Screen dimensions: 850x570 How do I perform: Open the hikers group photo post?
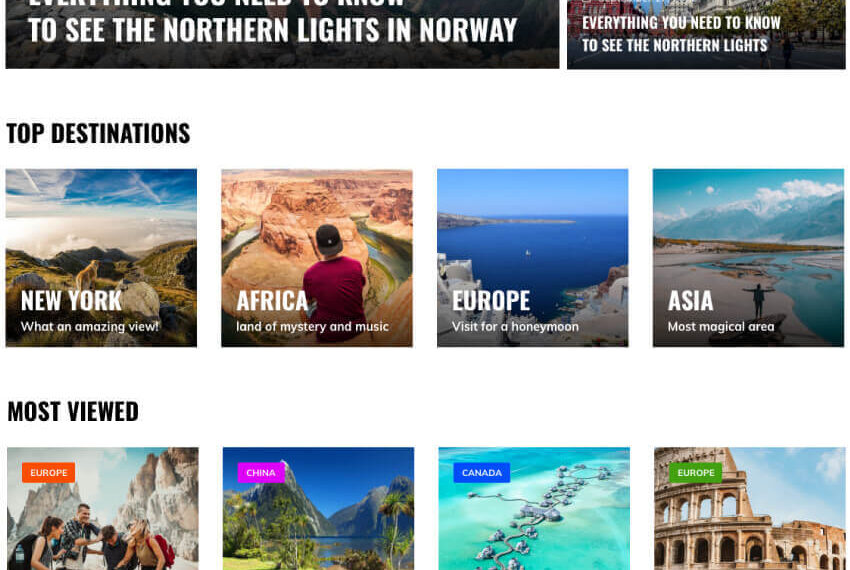click(x=103, y=509)
